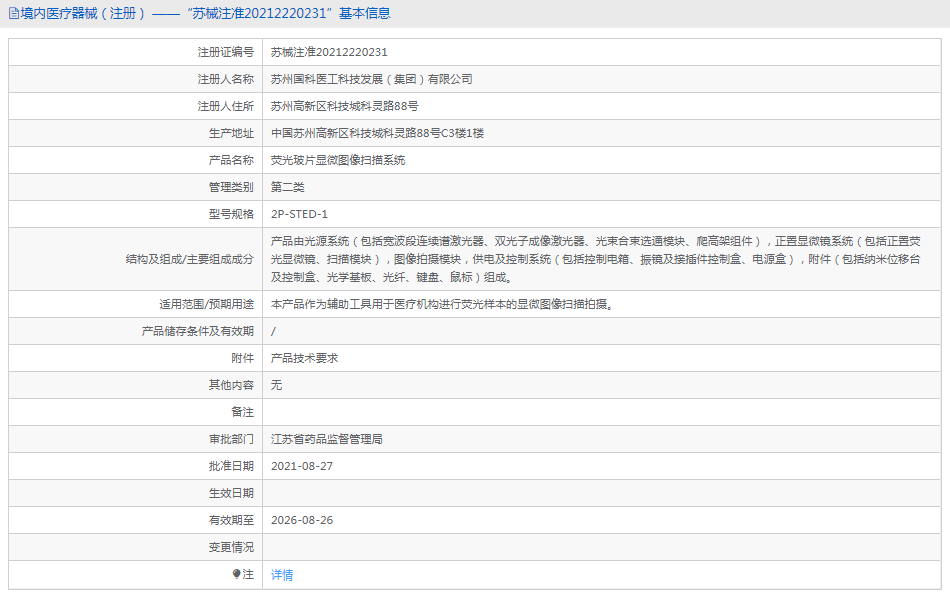950x600 pixels.
Task: Click the 苏州国科医工科技发展（集团）有限公司 cell
Action: pyautogui.click(x=371, y=79)
